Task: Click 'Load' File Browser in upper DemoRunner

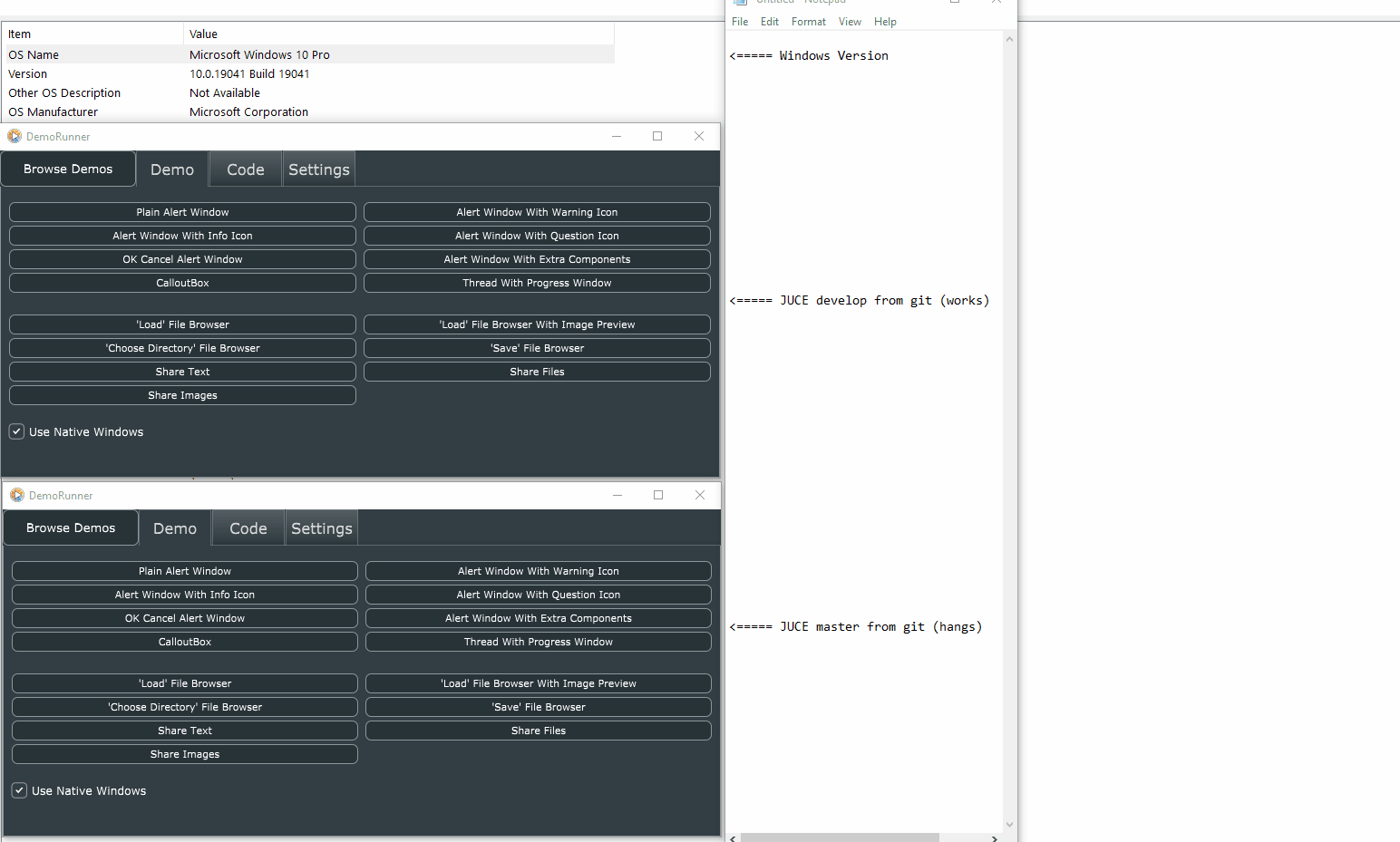Action: coord(182,324)
